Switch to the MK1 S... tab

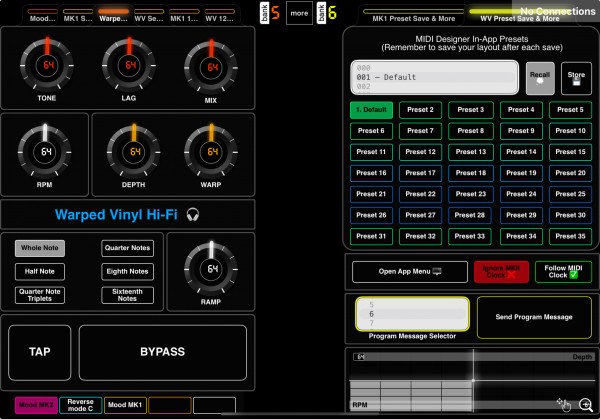click(x=78, y=15)
